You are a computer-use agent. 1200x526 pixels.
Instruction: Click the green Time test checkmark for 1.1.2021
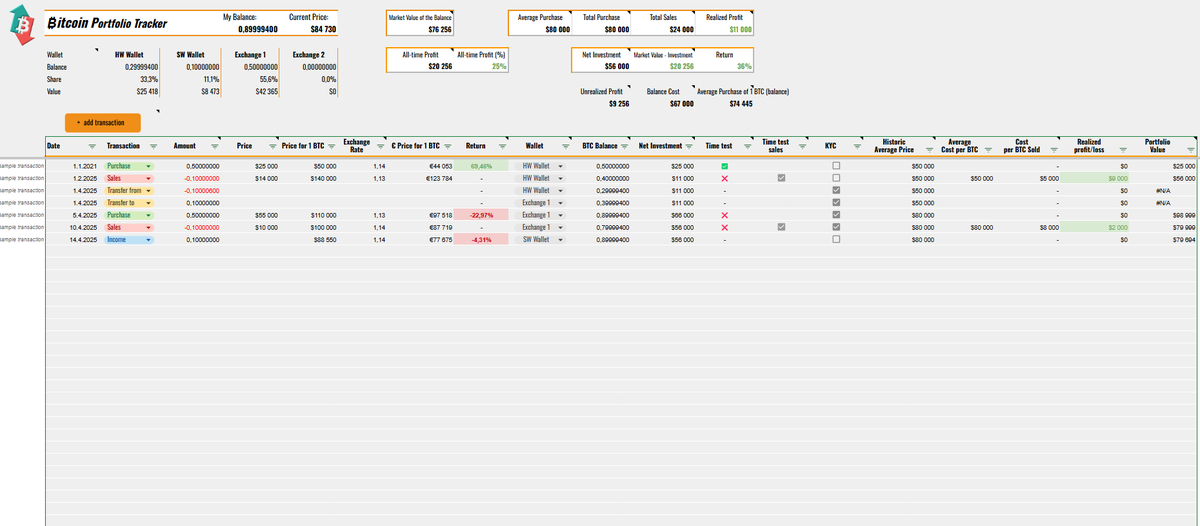click(x=724, y=166)
